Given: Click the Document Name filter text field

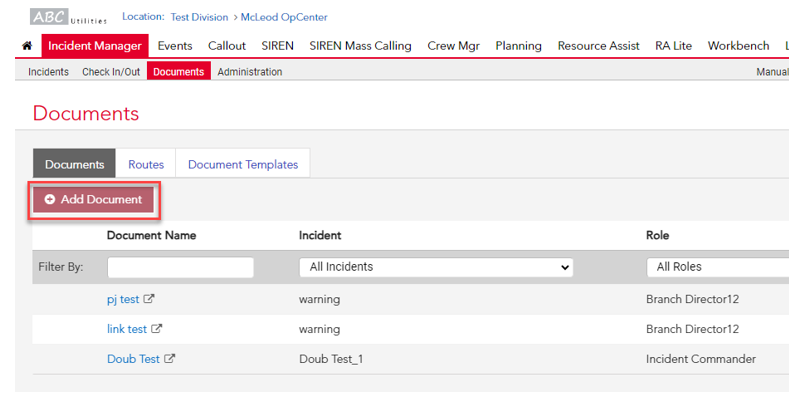Looking at the screenshot, I should (180, 267).
